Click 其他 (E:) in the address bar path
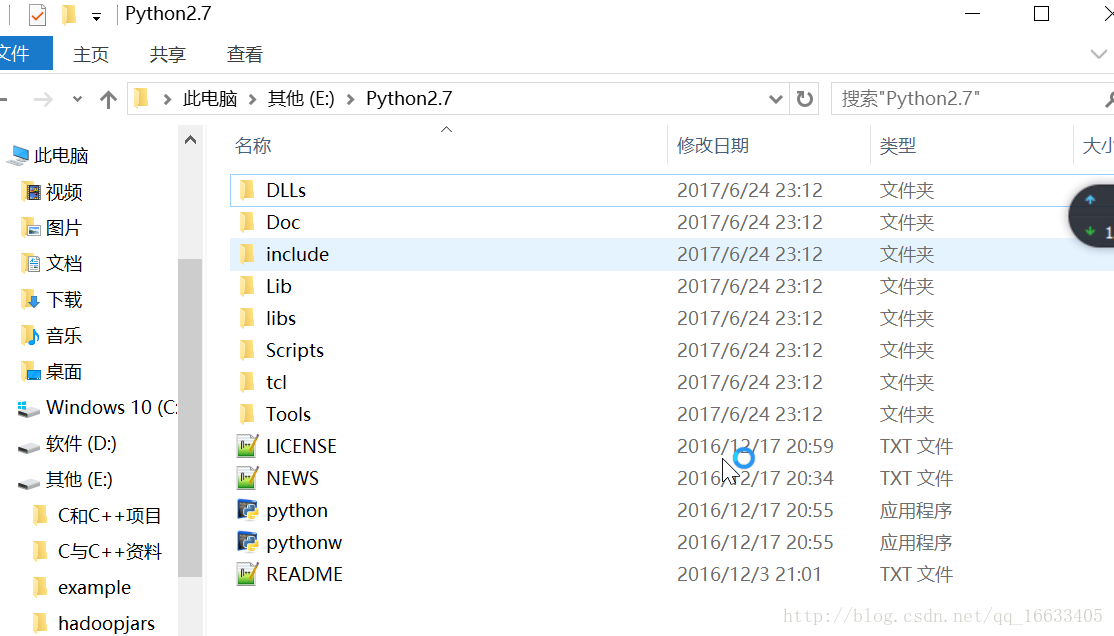Screen dimensions: 1114x636 point(301,99)
